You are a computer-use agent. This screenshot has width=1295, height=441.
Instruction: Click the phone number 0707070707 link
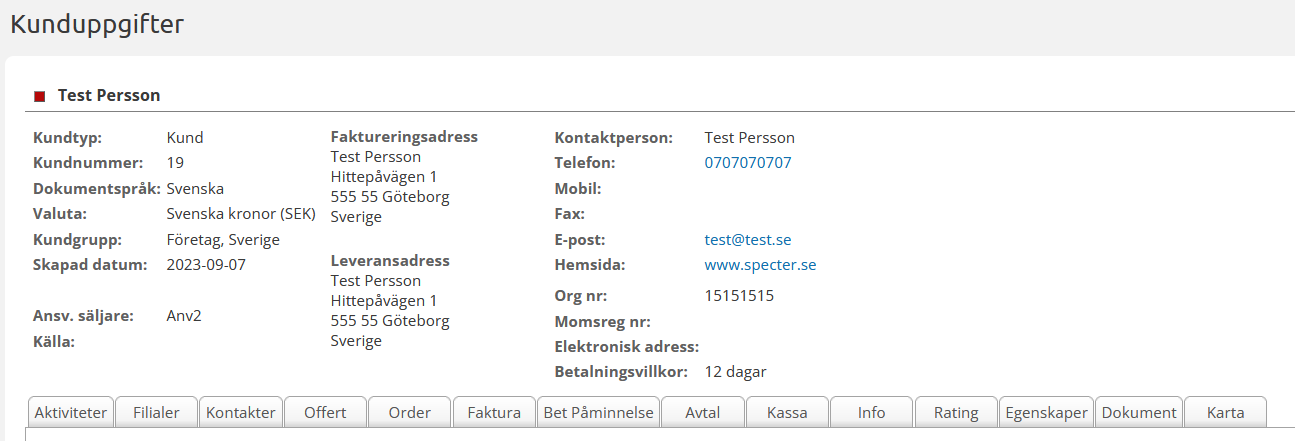(x=747, y=162)
